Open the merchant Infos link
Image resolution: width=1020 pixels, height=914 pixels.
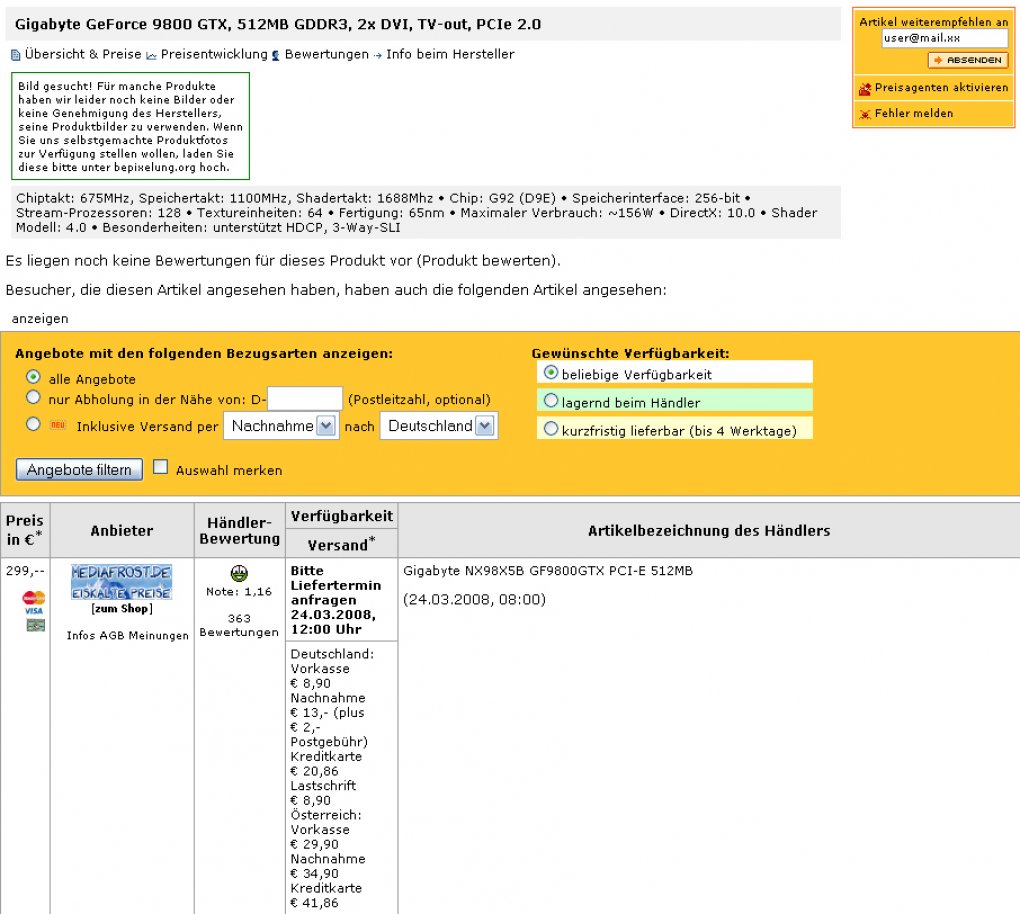point(81,636)
